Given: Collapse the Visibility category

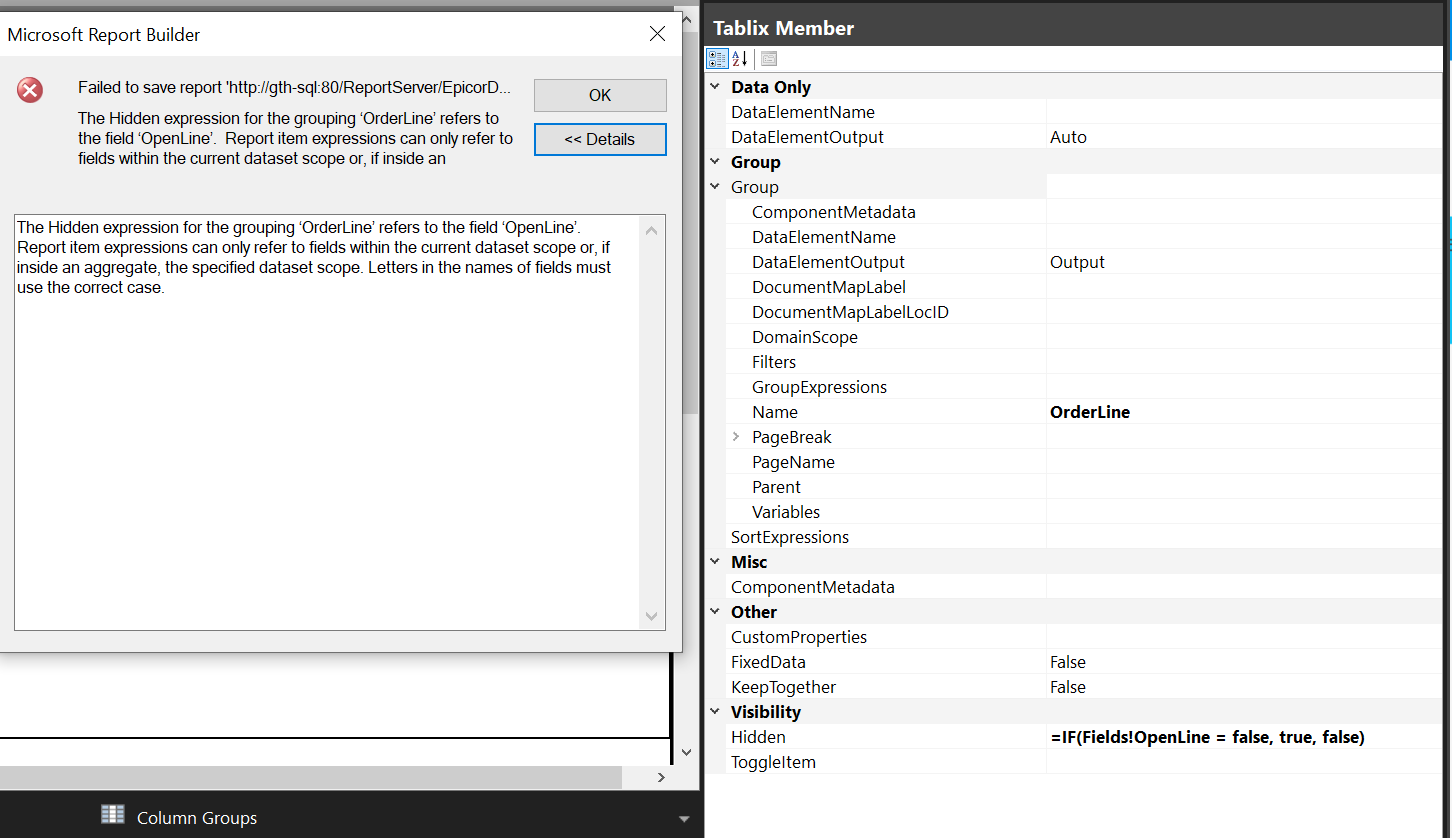Looking at the screenshot, I should (715, 712).
